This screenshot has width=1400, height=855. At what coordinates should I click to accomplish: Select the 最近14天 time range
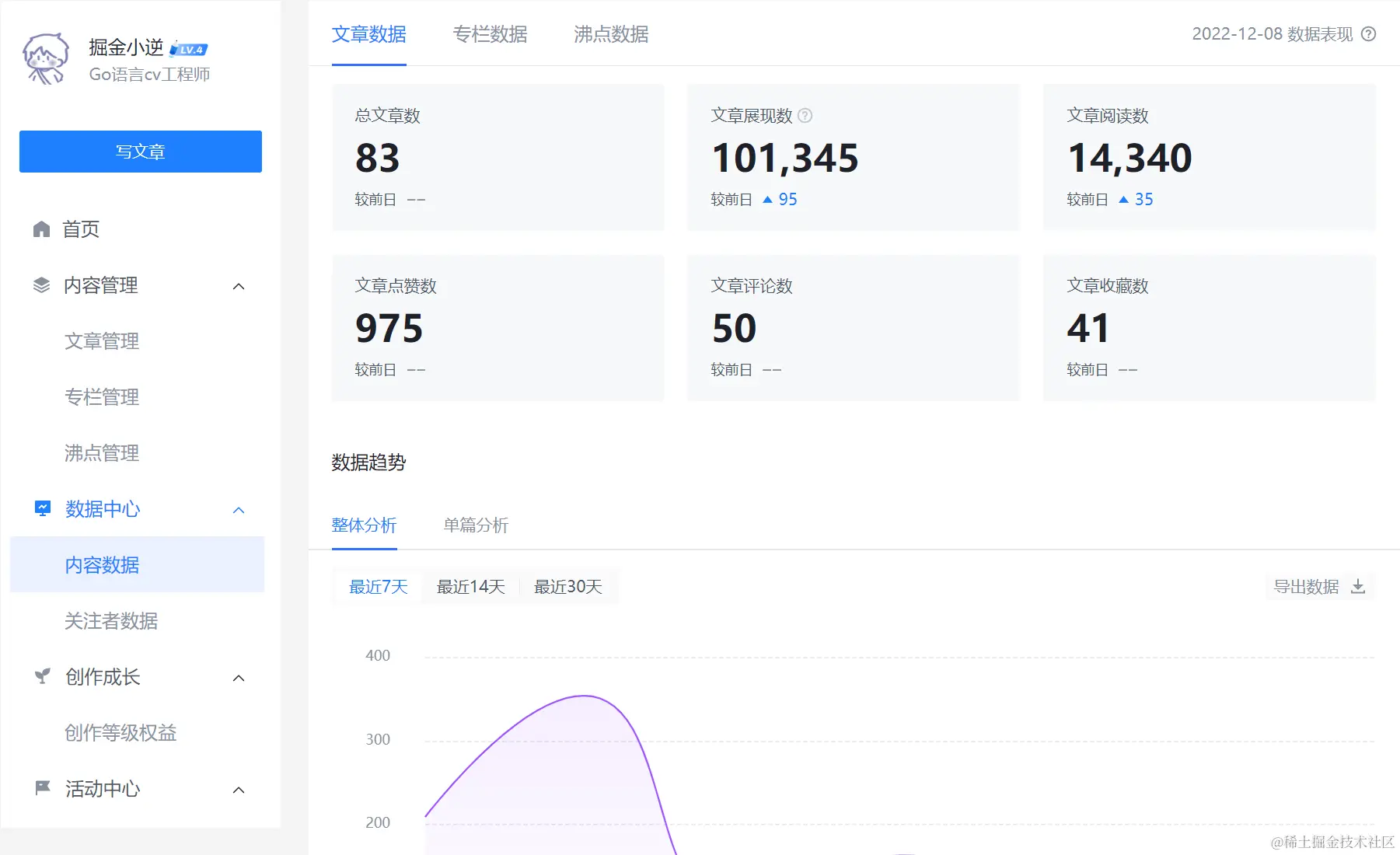pyautogui.click(x=471, y=587)
